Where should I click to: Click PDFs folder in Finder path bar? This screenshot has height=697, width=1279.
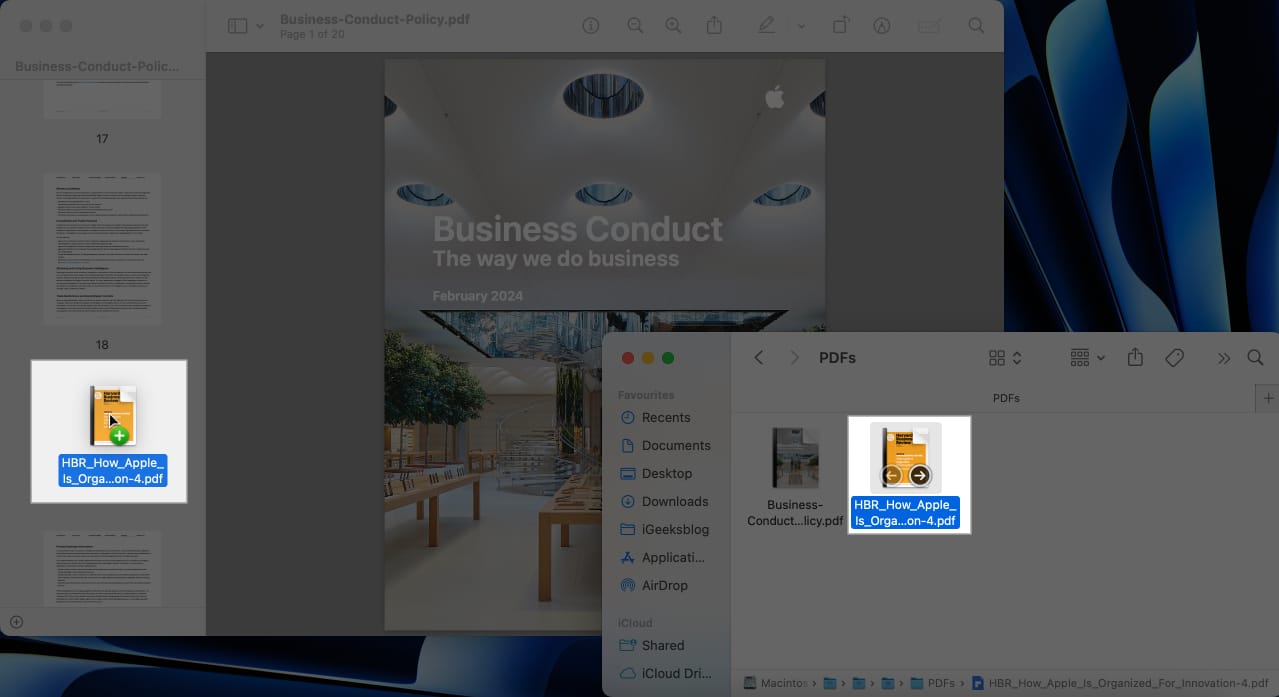point(931,683)
